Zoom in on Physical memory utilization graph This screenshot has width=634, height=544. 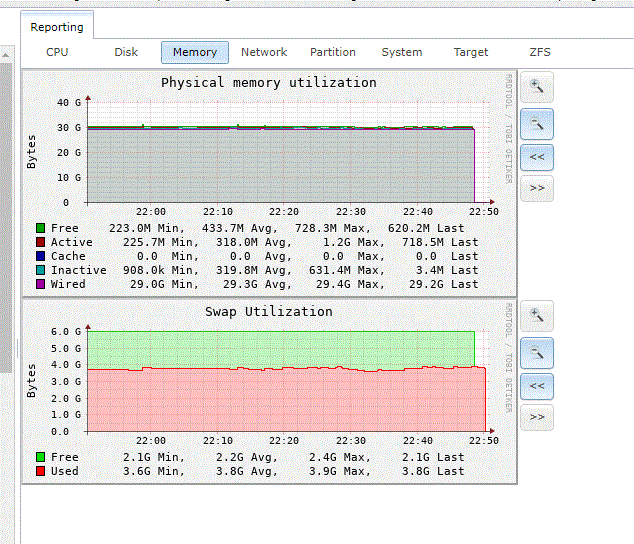[537, 87]
